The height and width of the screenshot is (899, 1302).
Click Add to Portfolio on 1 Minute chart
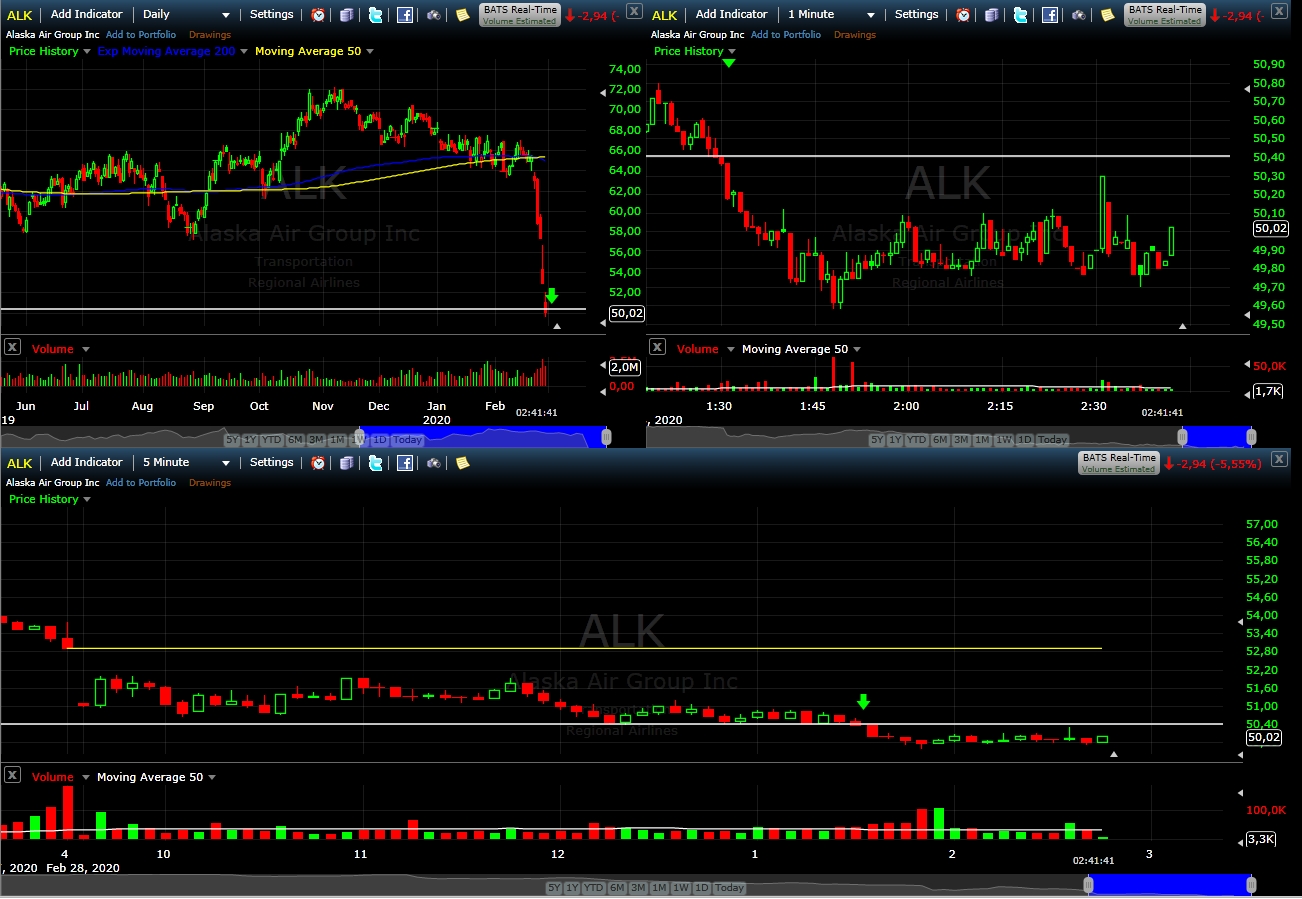786,35
